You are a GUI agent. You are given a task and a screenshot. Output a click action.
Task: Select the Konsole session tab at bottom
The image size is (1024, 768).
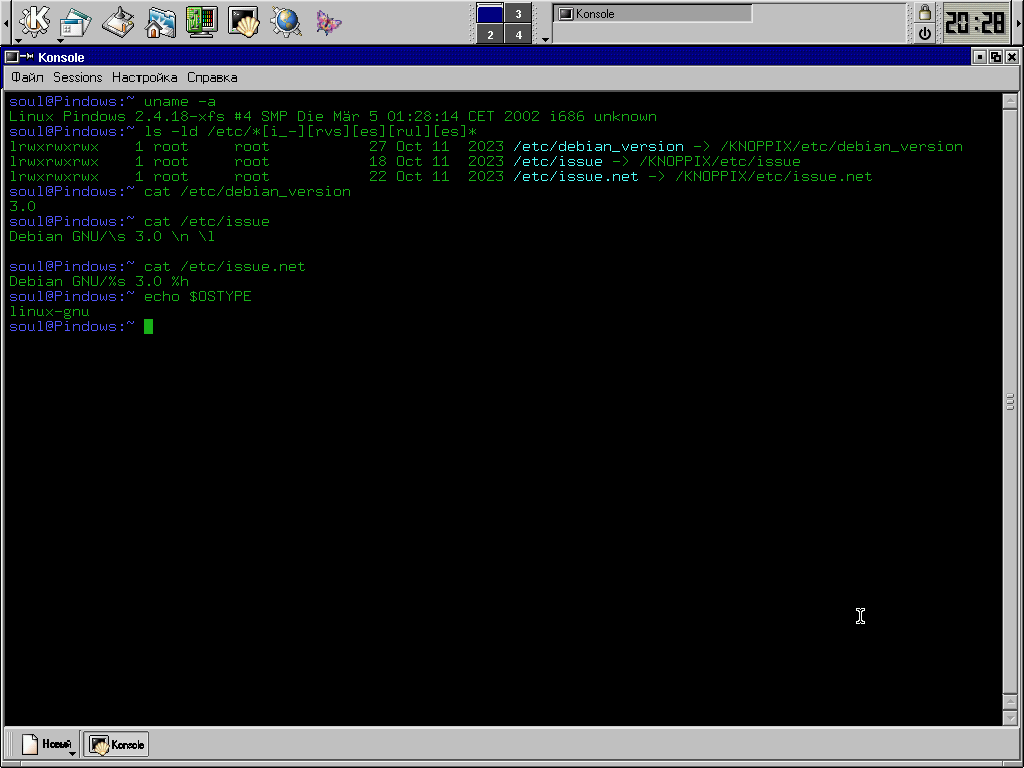116,744
